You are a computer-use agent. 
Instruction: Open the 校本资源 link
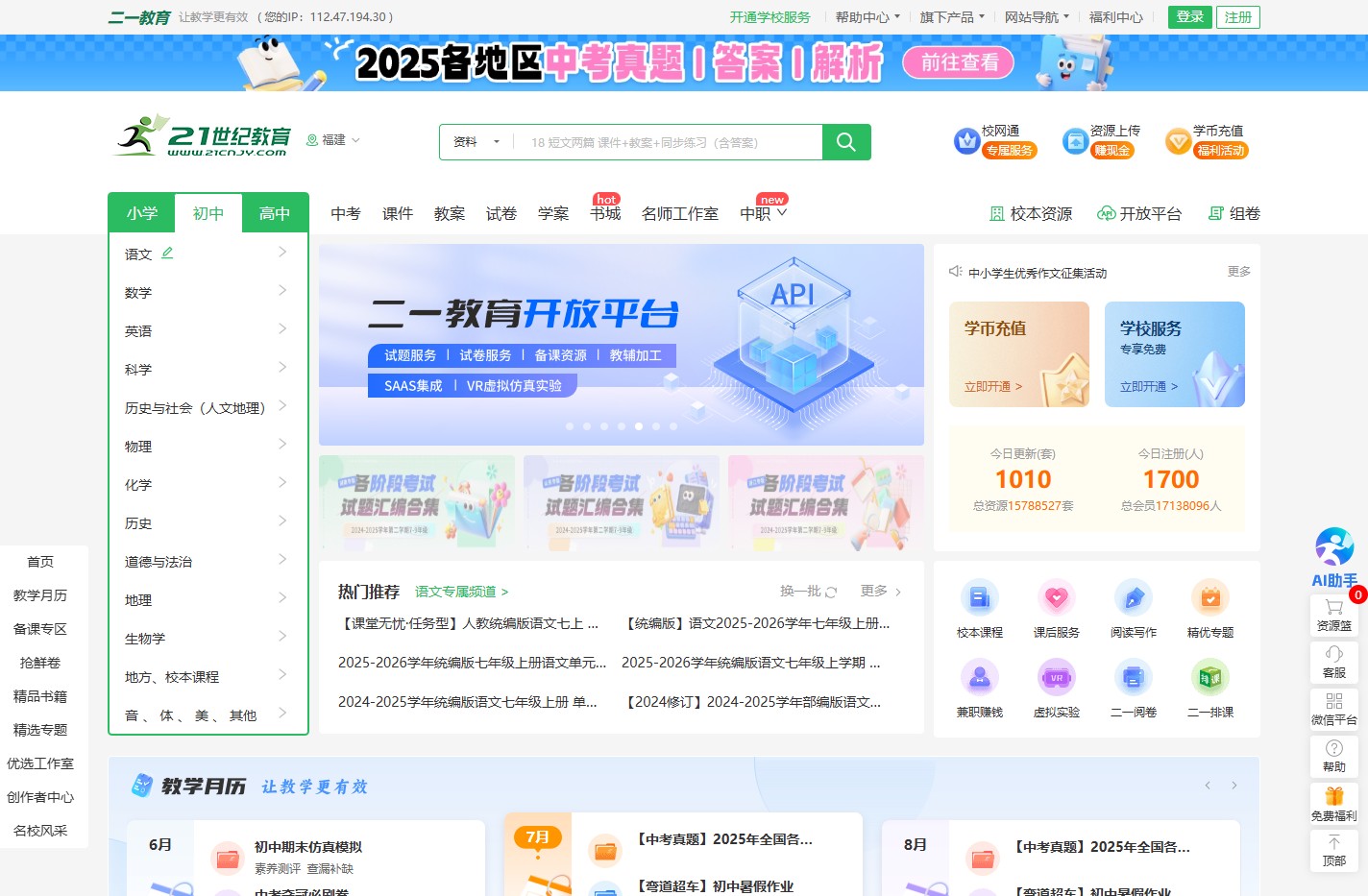point(1031,213)
